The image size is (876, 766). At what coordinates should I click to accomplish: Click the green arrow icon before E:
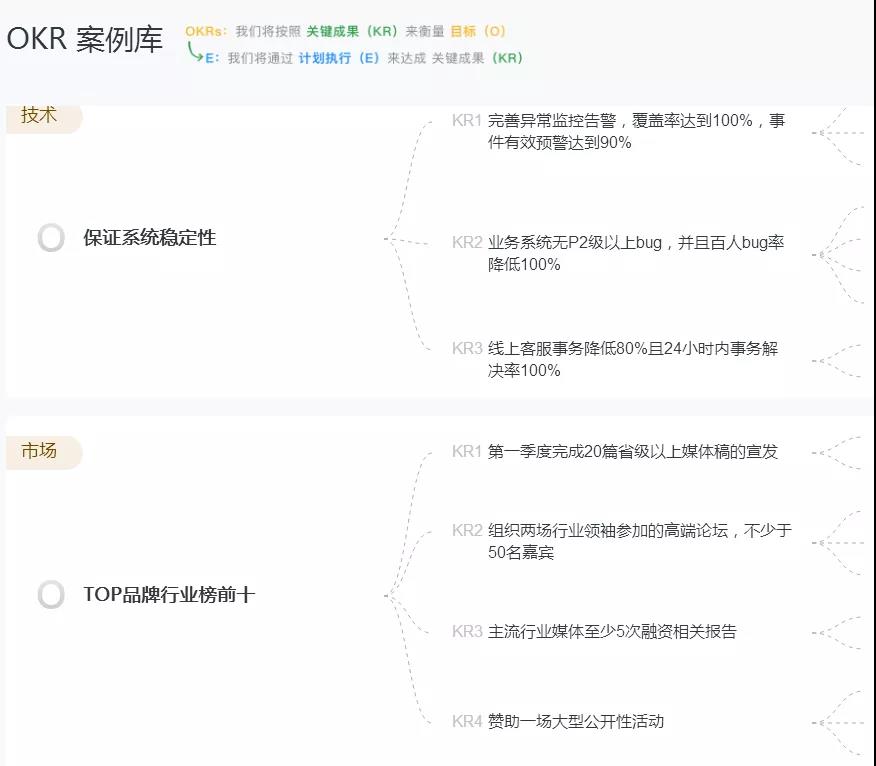coord(195,52)
